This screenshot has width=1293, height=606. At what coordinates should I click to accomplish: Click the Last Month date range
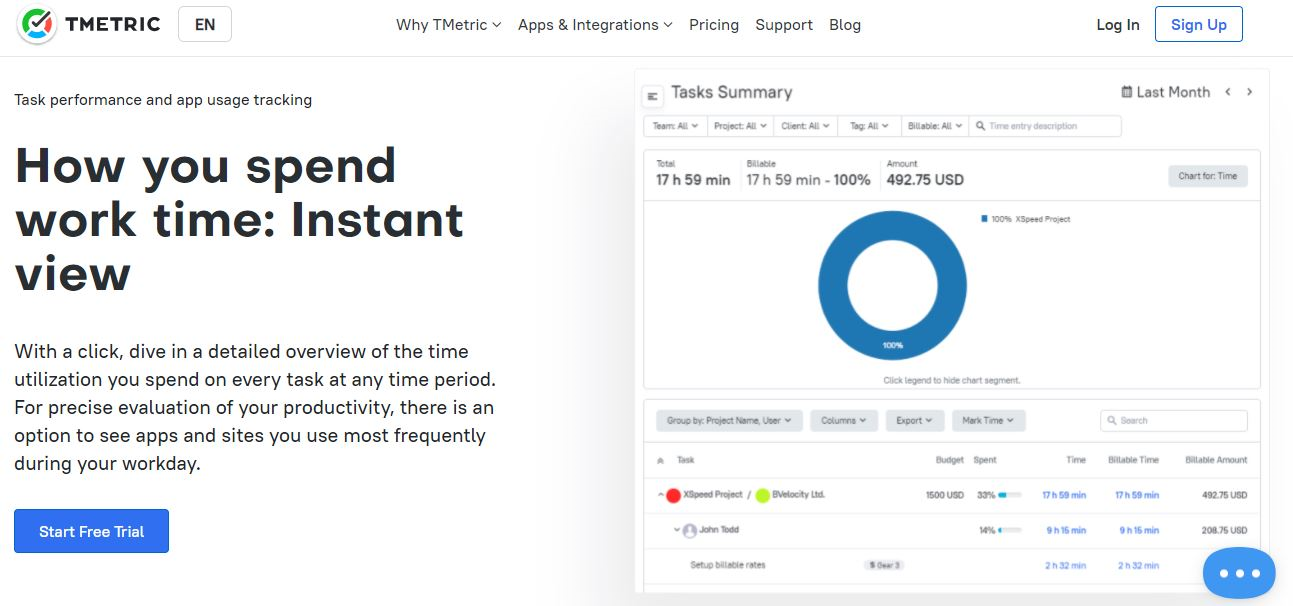(x=1173, y=92)
